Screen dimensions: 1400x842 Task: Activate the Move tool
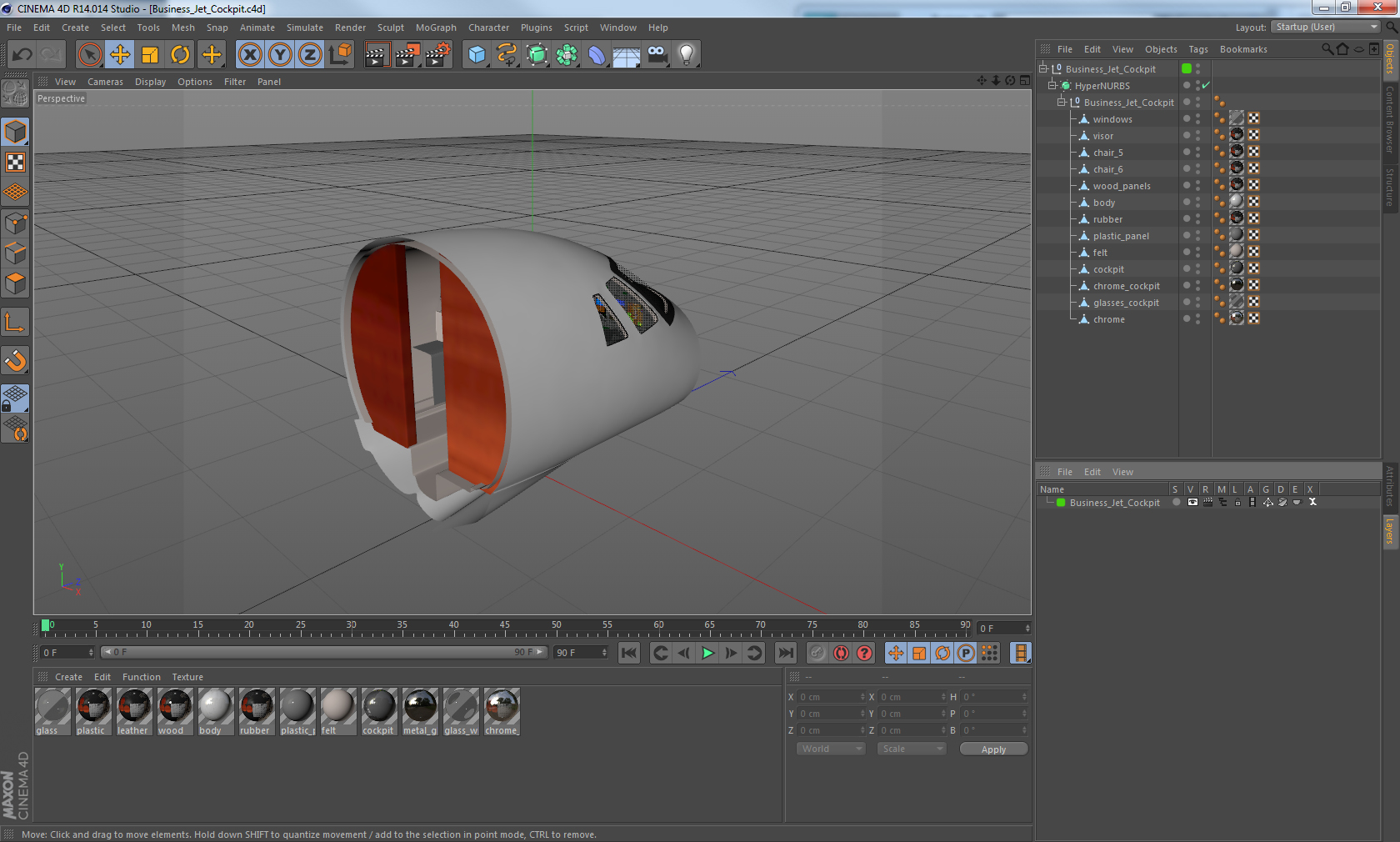click(x=120, y=55)
